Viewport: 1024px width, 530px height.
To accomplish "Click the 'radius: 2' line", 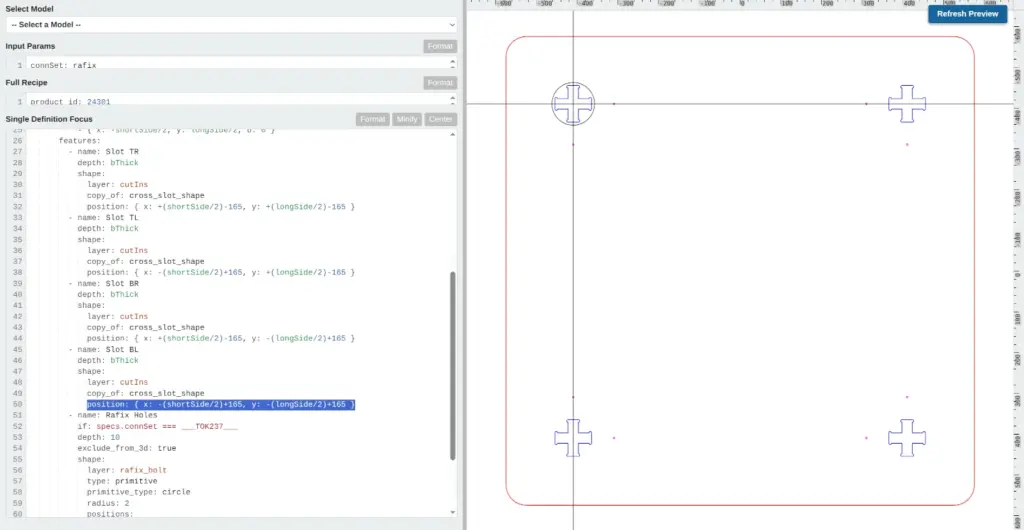I will (x=108, y=503).
